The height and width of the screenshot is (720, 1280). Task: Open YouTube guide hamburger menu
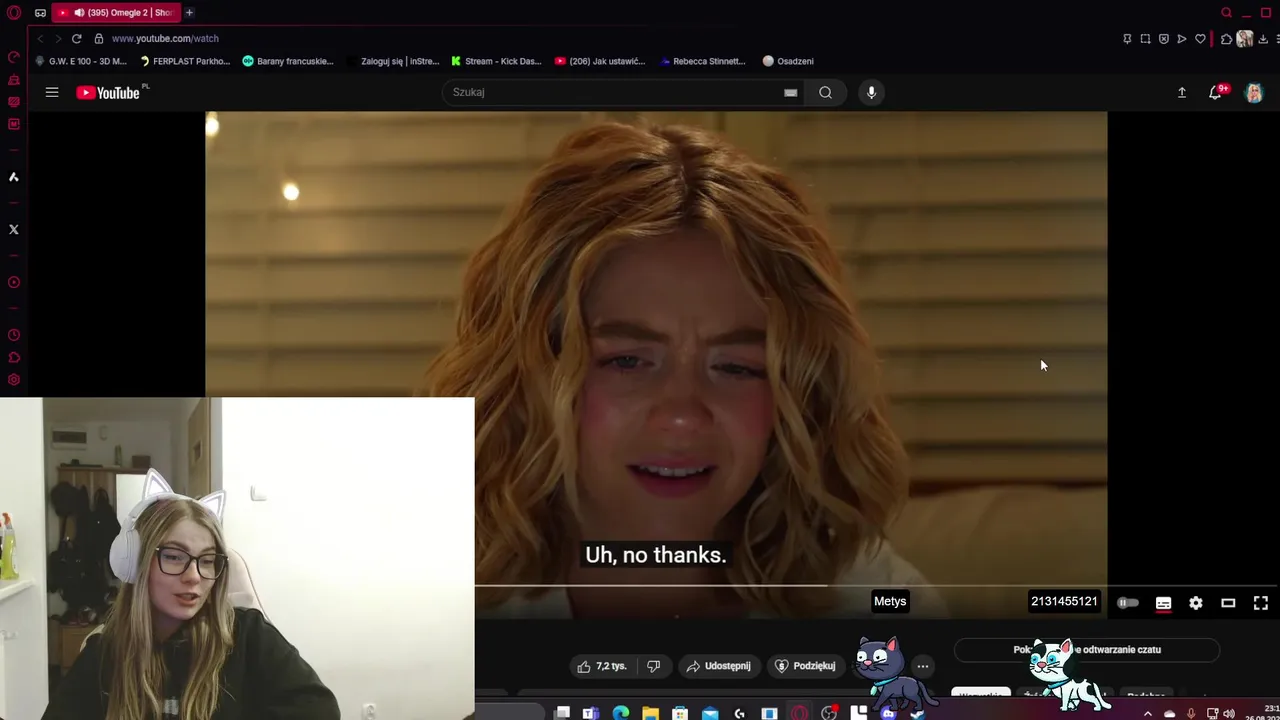tap(52, 92)
